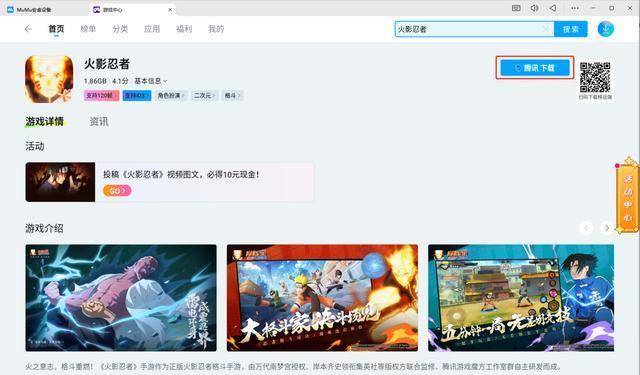This screenshot has width=640, height=375.
Task: Select the 福利 navigation tab
Action: (x=184, y=29)
